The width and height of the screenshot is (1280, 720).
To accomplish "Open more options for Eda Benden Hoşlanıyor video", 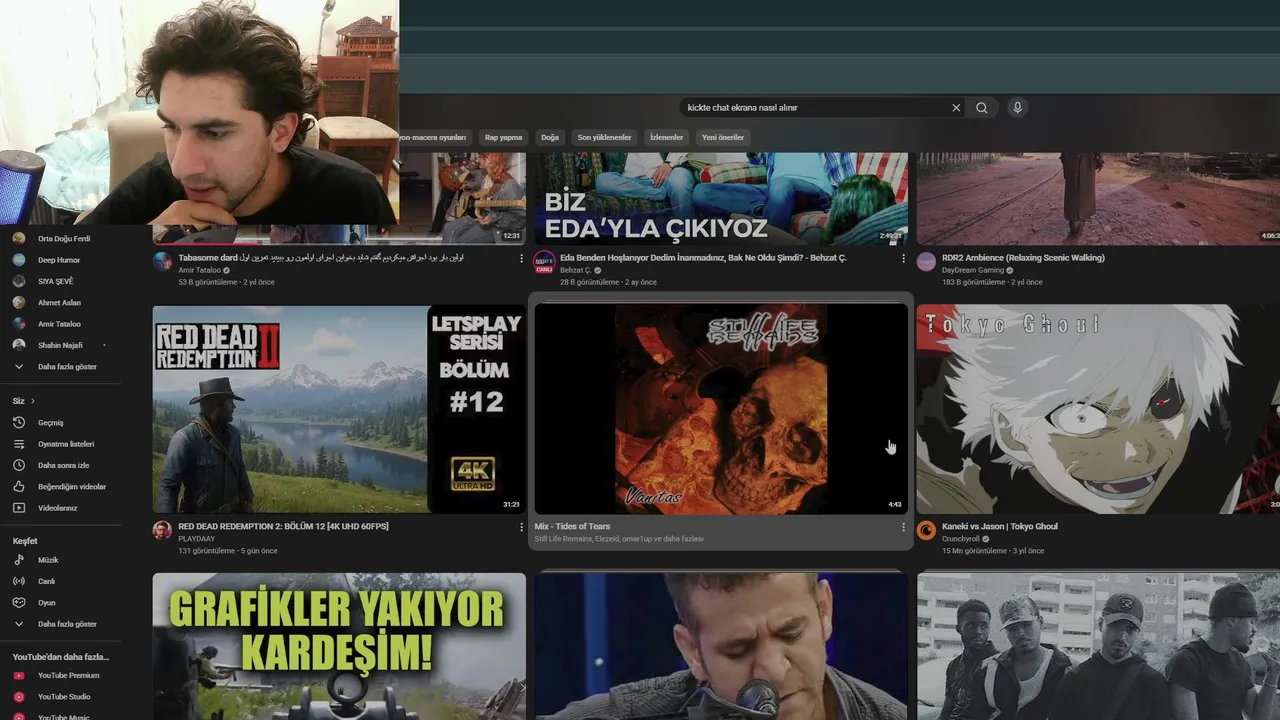I will pyautogui.click(x=903, y=258).
